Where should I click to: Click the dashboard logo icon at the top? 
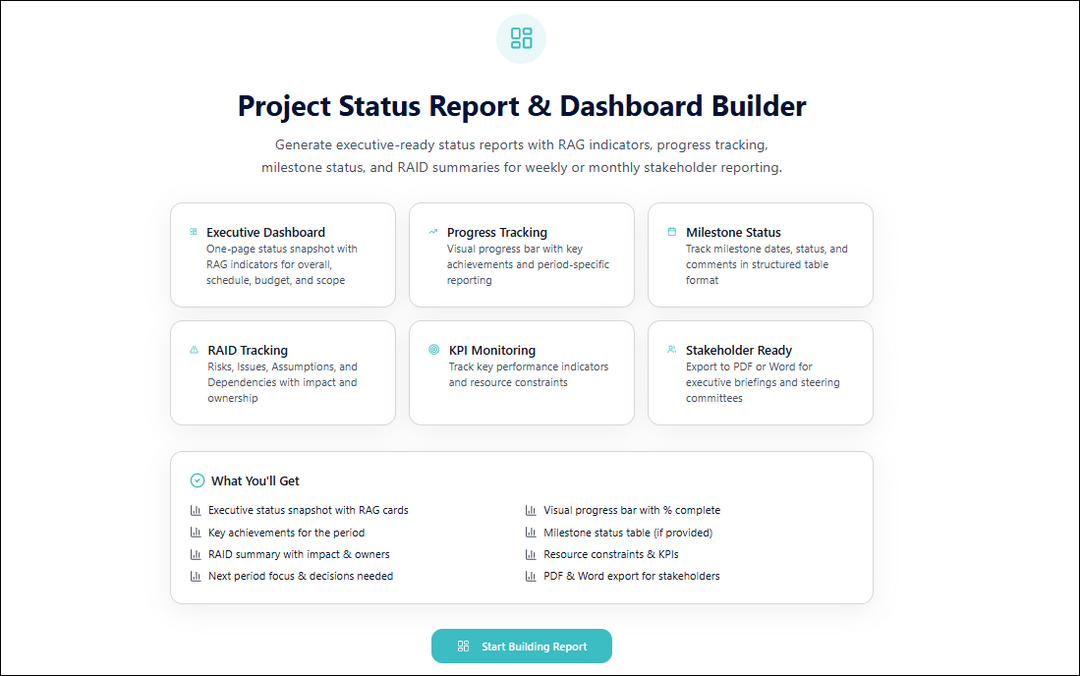[x=520, y=38]
